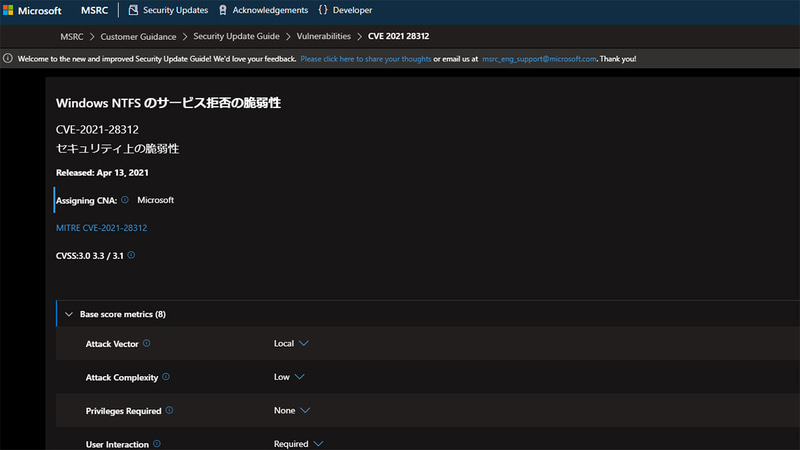
Task: Click 'CVSS:3.0 3.3 / 3.1' score text
Action: tap(89, 256)
